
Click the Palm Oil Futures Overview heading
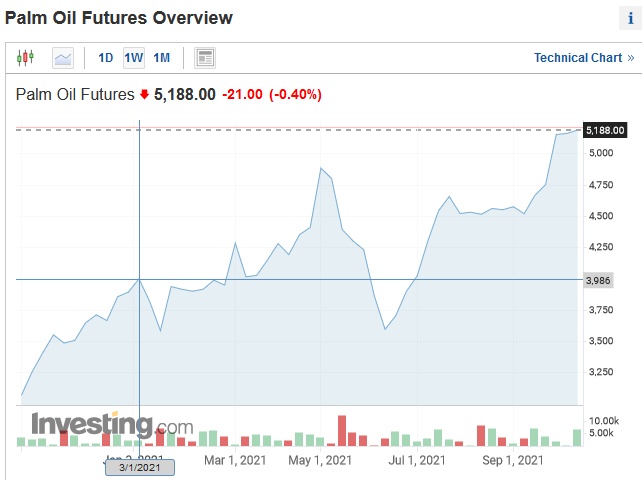coord(119,18)
